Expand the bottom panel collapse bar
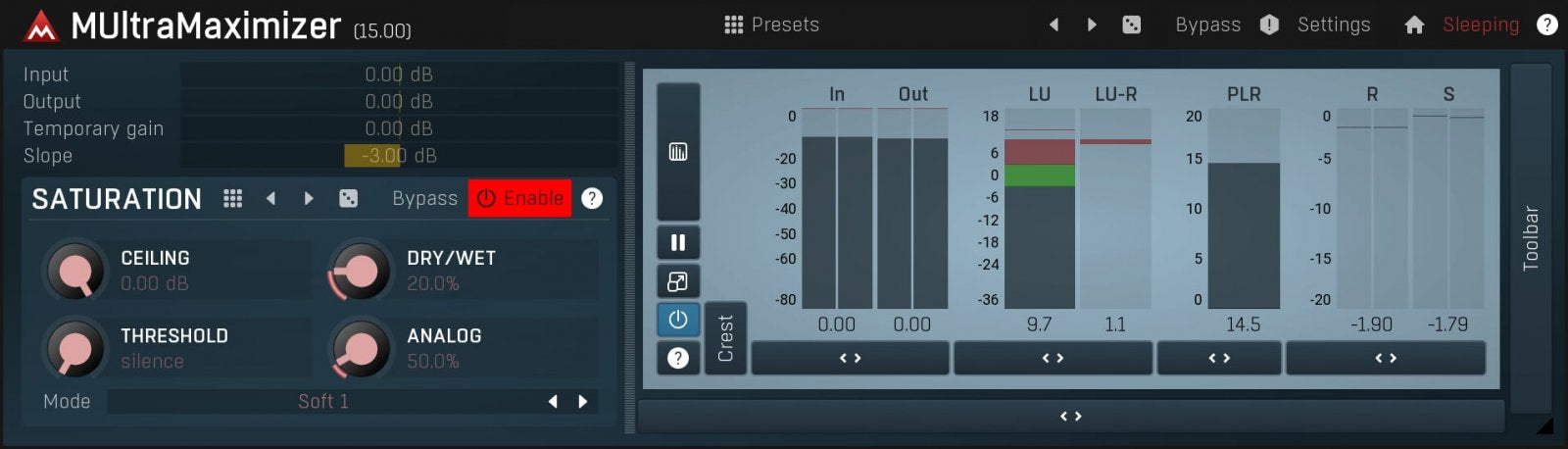Image resolution: width=1568 pixels, height=449 pixels. pos(1070,417)
